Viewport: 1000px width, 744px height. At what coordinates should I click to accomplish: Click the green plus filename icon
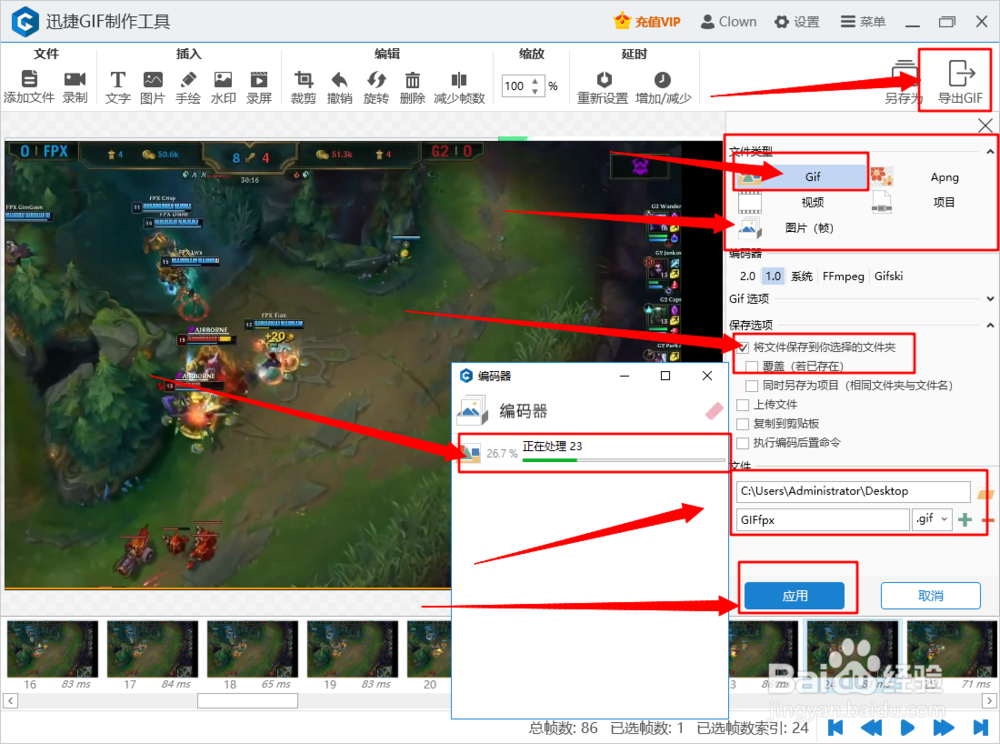[965, 520]
